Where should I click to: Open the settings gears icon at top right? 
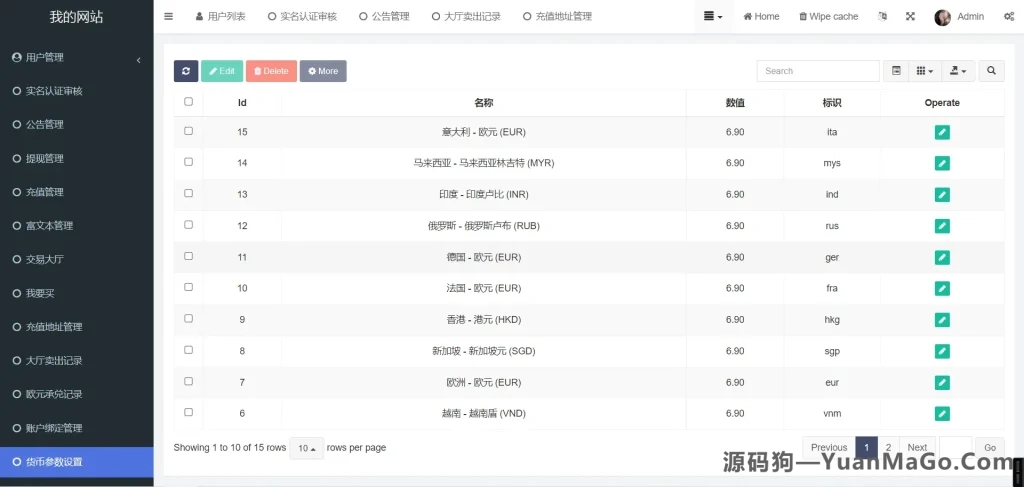1008,16
